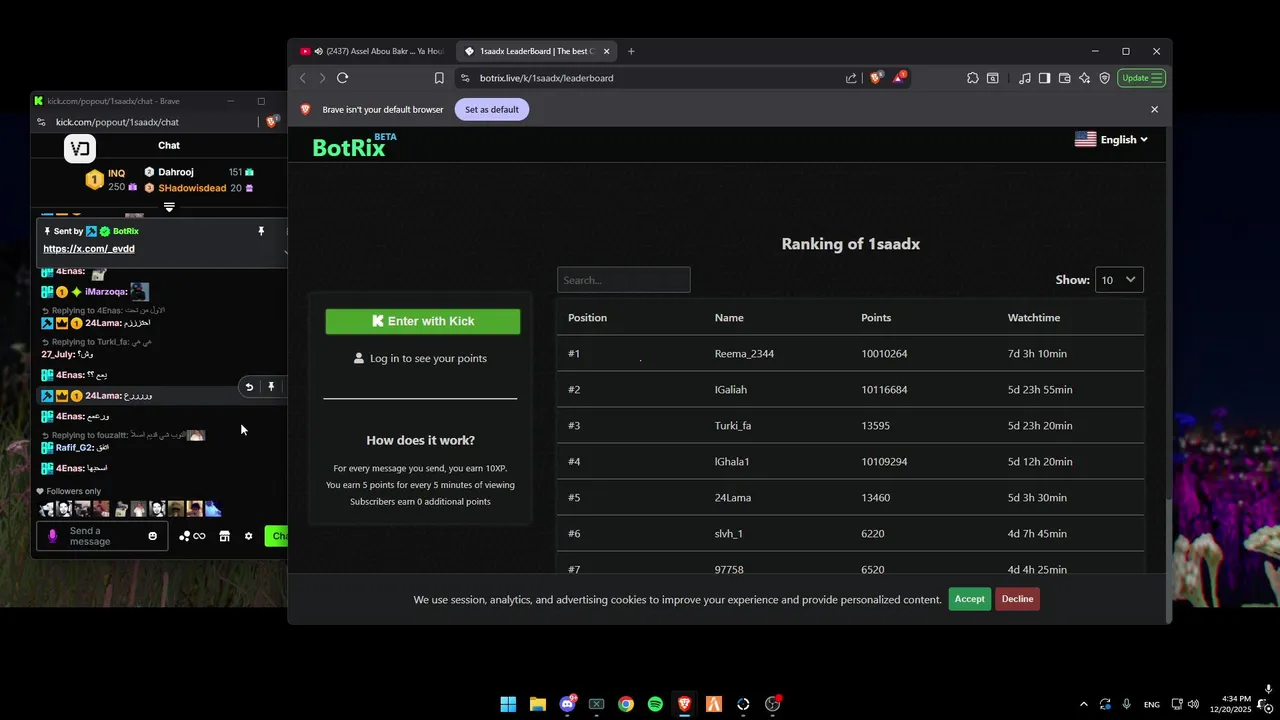The height and width of the screenshot is (720, 1280).
Task: Close the 1saadx LeaderBoard tab
Action: click(x=606, y=51)
